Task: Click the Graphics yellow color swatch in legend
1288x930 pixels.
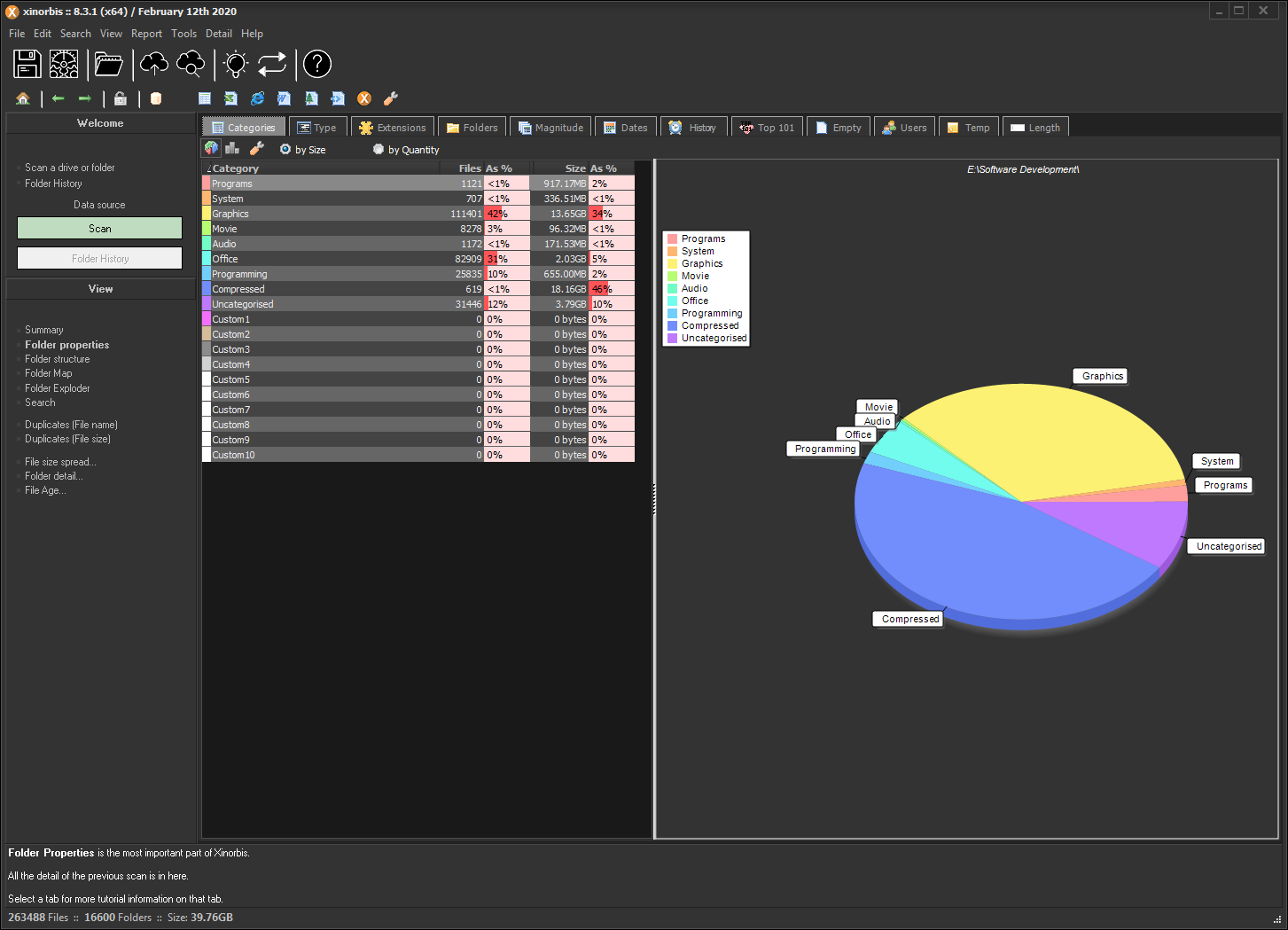Action: (x=673, y=263)
